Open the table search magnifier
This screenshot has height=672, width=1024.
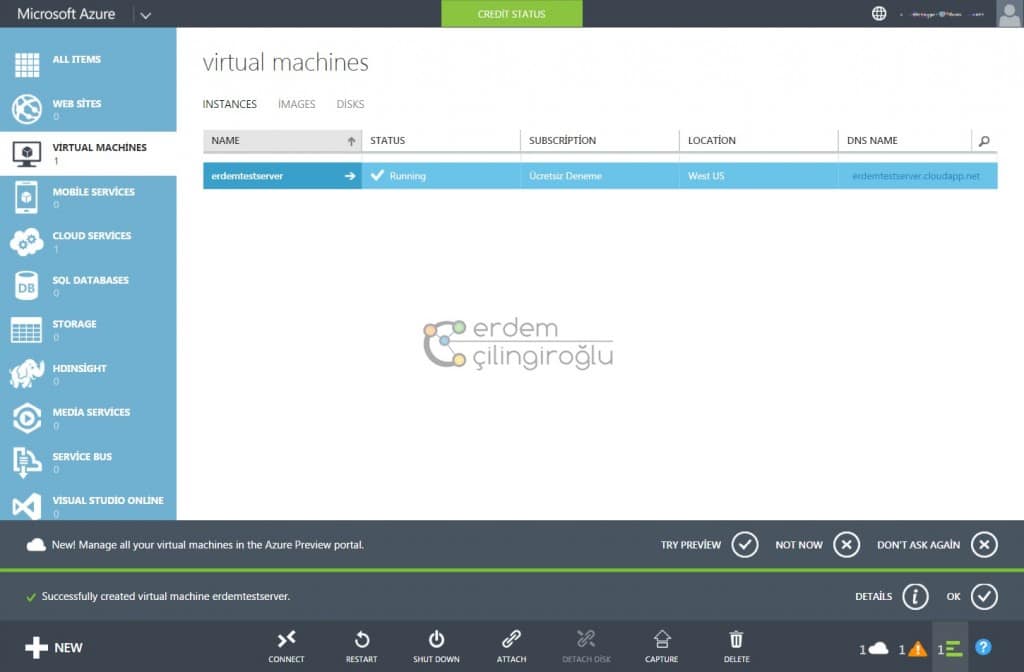[984, 140]
